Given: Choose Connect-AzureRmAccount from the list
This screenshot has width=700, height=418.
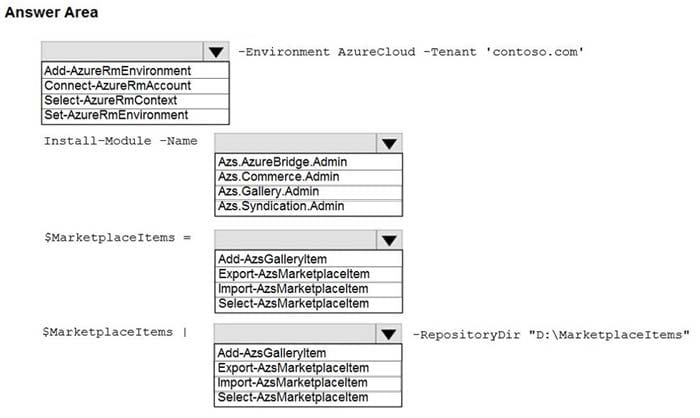Looking at the screenshot, I should [135, 86].
